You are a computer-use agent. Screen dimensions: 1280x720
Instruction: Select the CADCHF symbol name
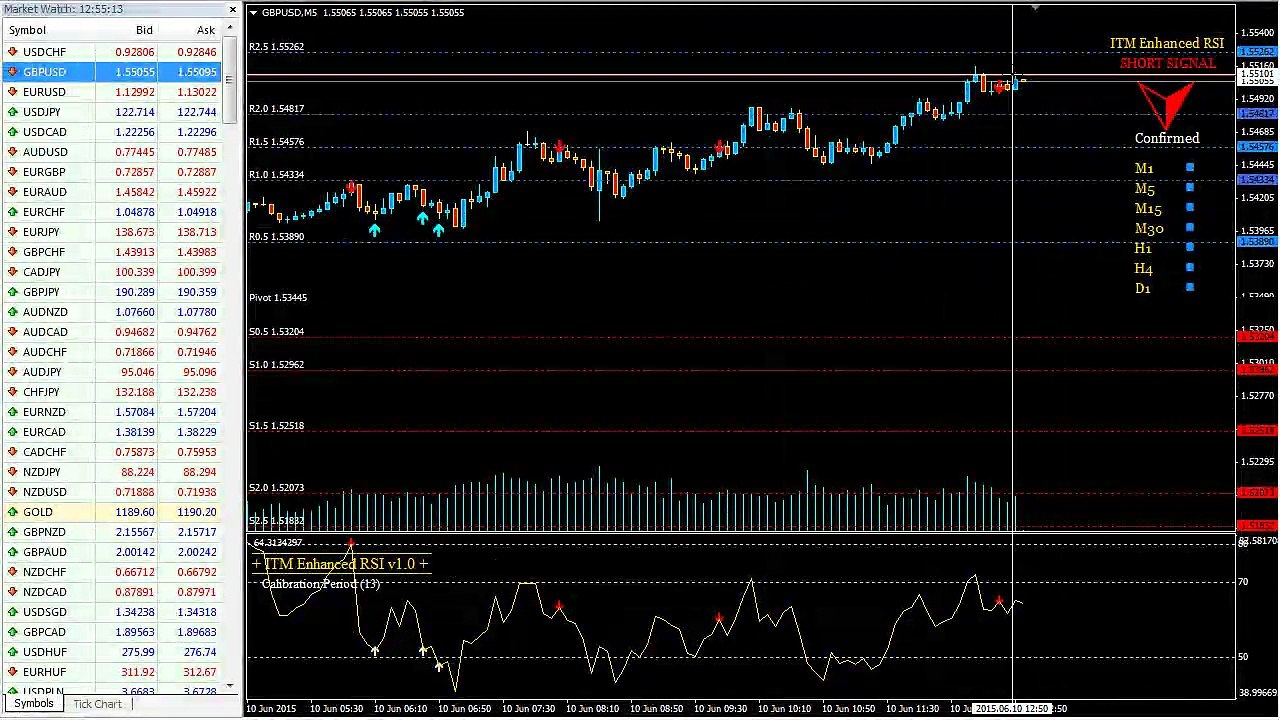pos(44,452)
